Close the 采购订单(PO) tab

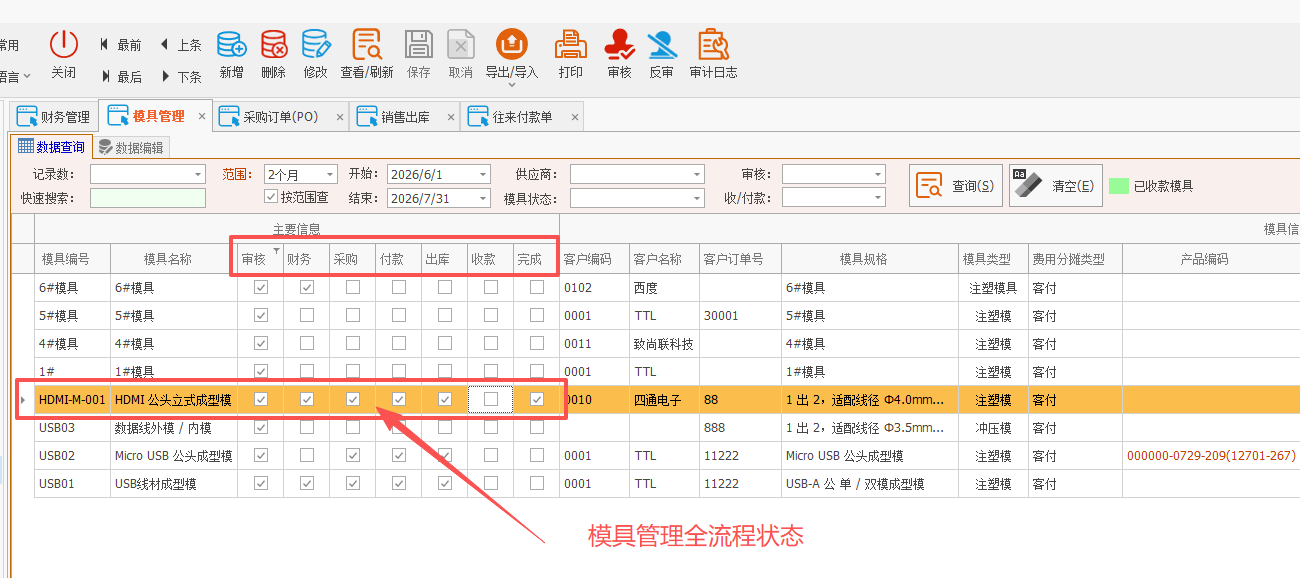click(x=339, y=117)
